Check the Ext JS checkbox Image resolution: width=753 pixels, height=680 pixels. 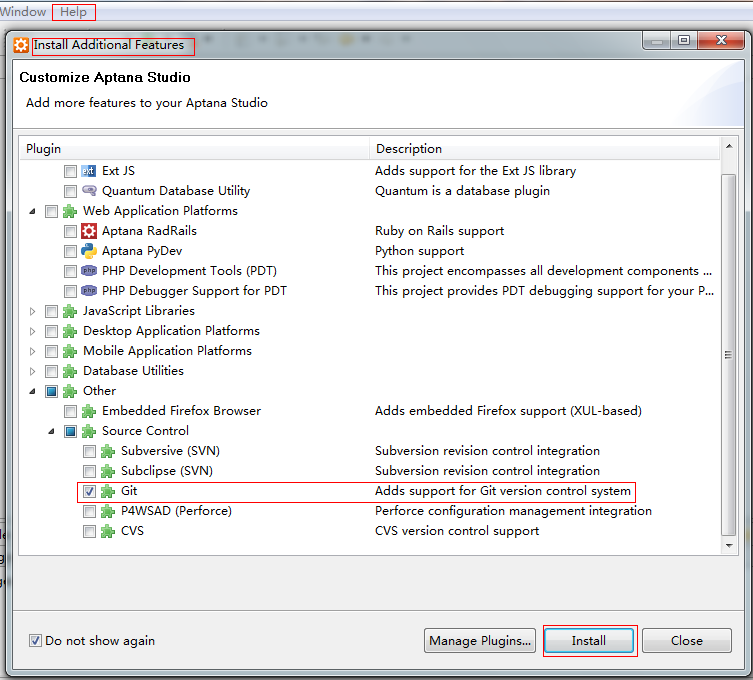70,171
